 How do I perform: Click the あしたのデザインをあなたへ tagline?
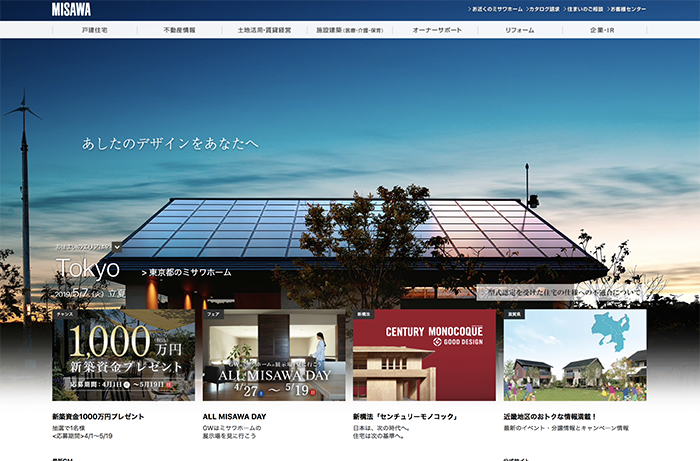click(170, 144)
